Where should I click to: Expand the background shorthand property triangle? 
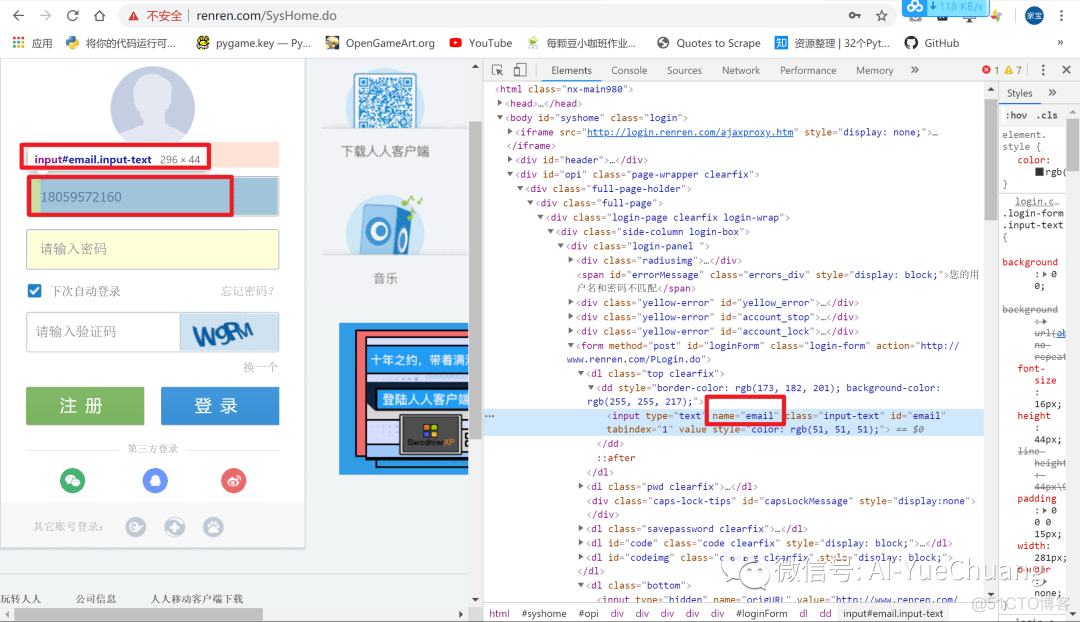pyautogui.click(x=1043, y=274)
